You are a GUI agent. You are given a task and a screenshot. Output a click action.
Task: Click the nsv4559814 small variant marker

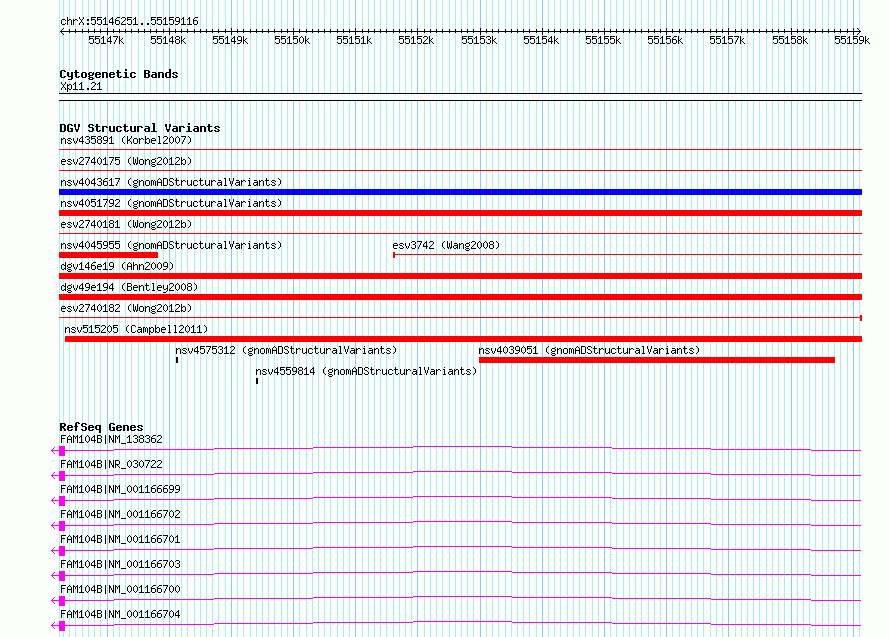click(257, 381)
